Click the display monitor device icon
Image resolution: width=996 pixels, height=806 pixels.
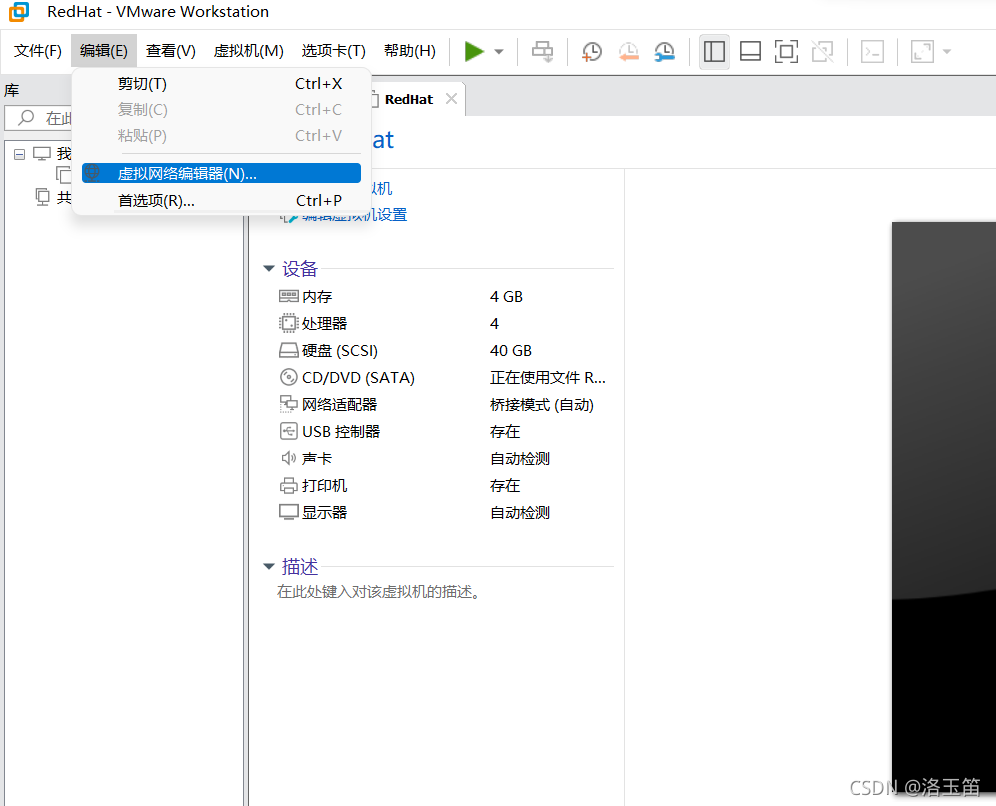288,512
